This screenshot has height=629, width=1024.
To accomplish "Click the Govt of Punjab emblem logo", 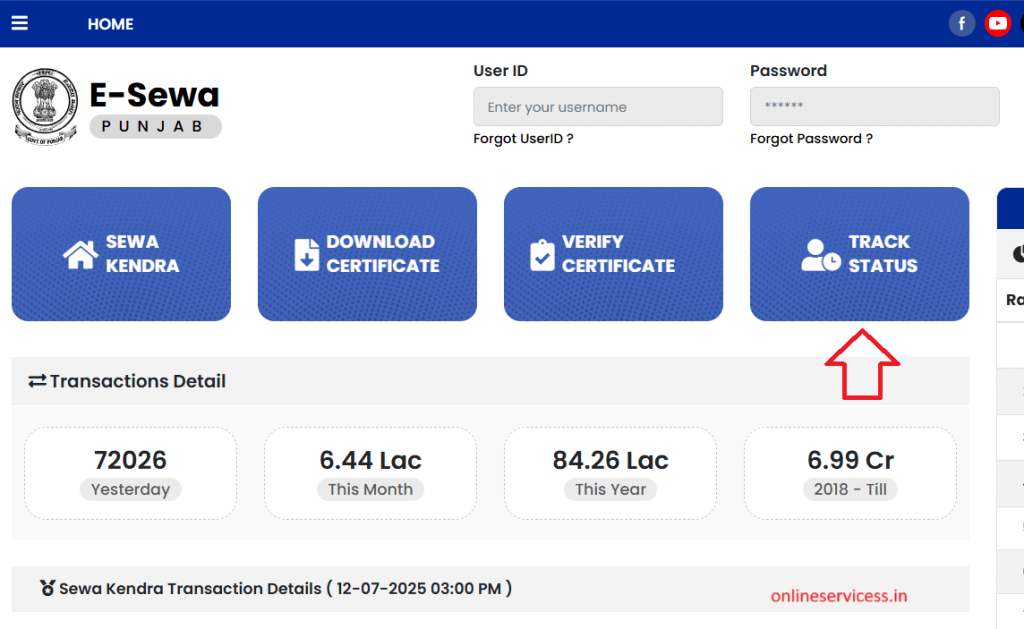I will 44,106.
